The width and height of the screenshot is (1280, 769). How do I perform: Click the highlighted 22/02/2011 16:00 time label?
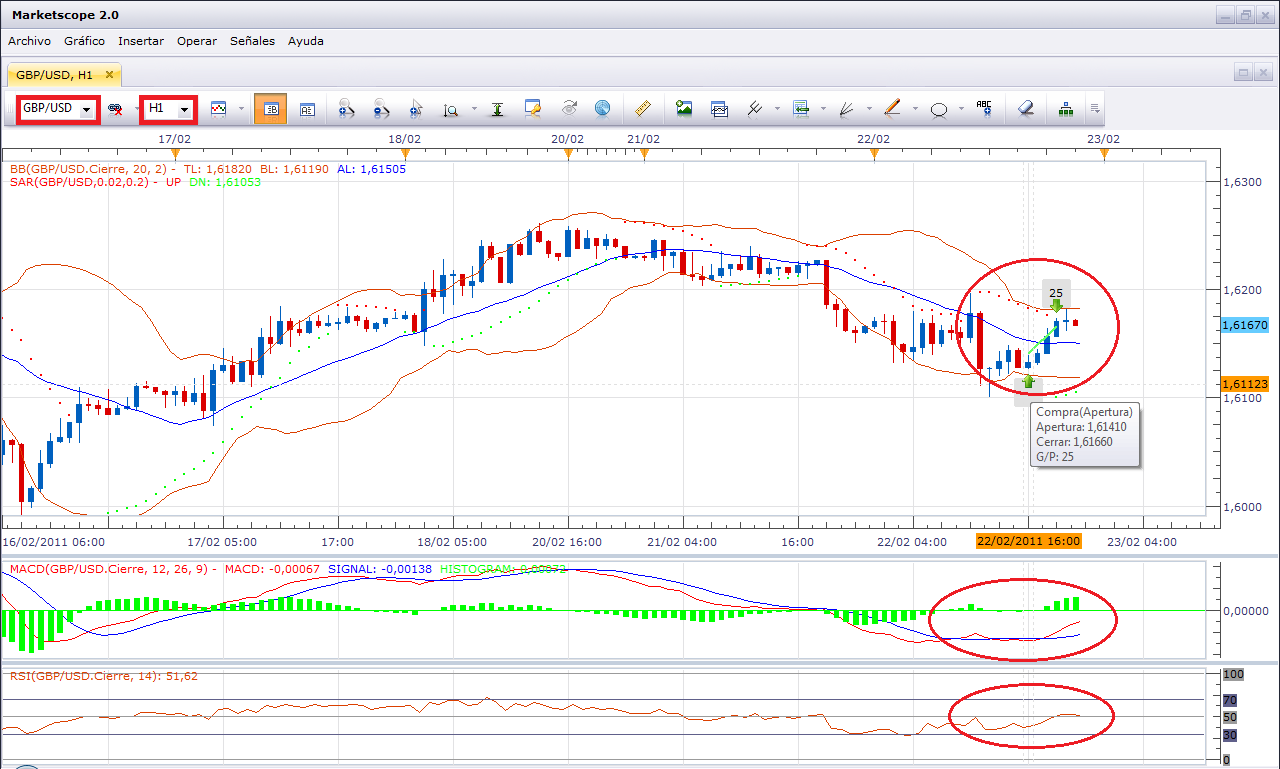[1029, 541]
